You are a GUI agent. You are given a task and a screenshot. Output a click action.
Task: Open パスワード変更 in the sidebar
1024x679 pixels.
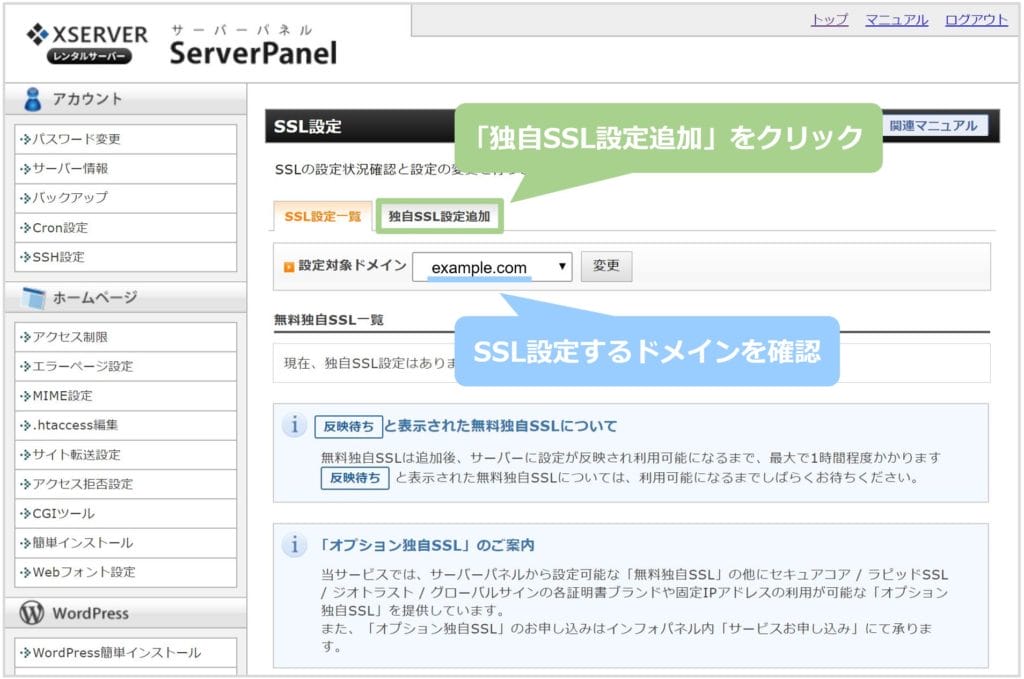[x=77, y=139]
